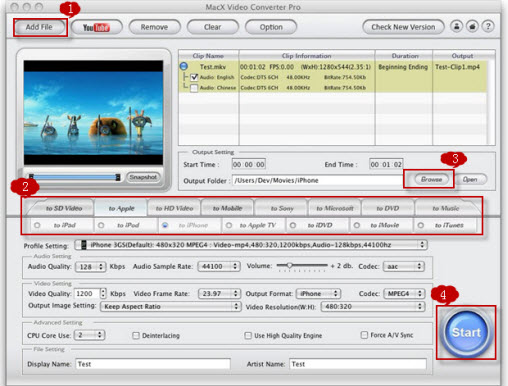This screenshot has height=386, width=508.
Task: Click the video preview trim slider bar
Action: coord(74,177)
